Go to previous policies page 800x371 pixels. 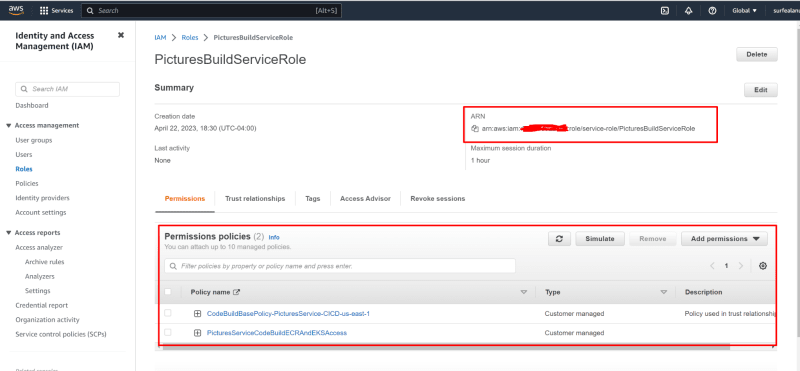click(x=712, y=266)
